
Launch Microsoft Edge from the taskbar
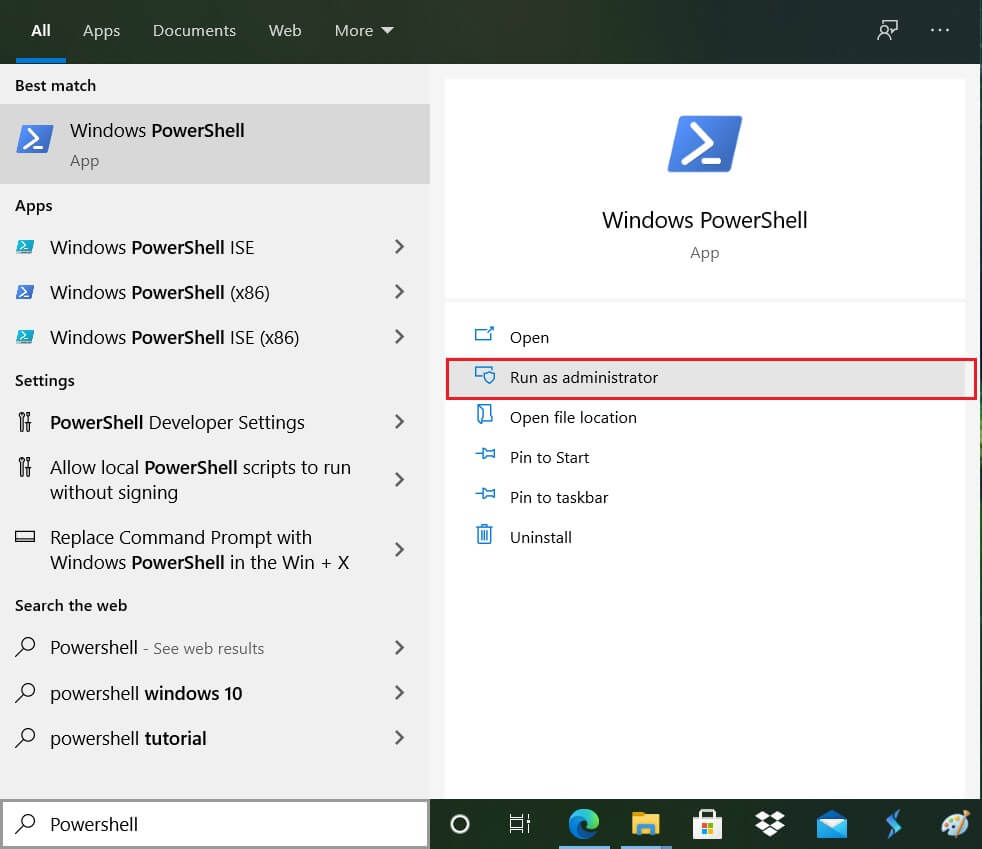[584, 824]
